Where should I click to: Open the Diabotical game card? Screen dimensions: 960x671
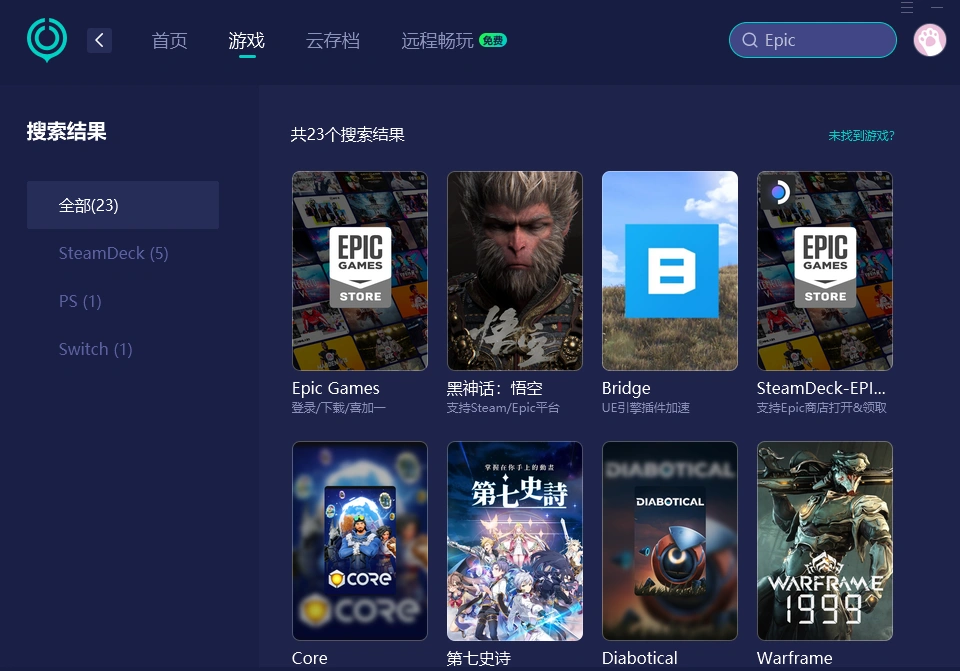tap(669, 540)
